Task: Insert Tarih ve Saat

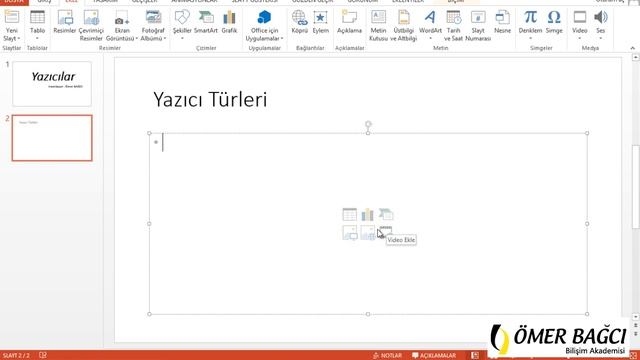Action: pyautogui.click(x=453, y=26)
